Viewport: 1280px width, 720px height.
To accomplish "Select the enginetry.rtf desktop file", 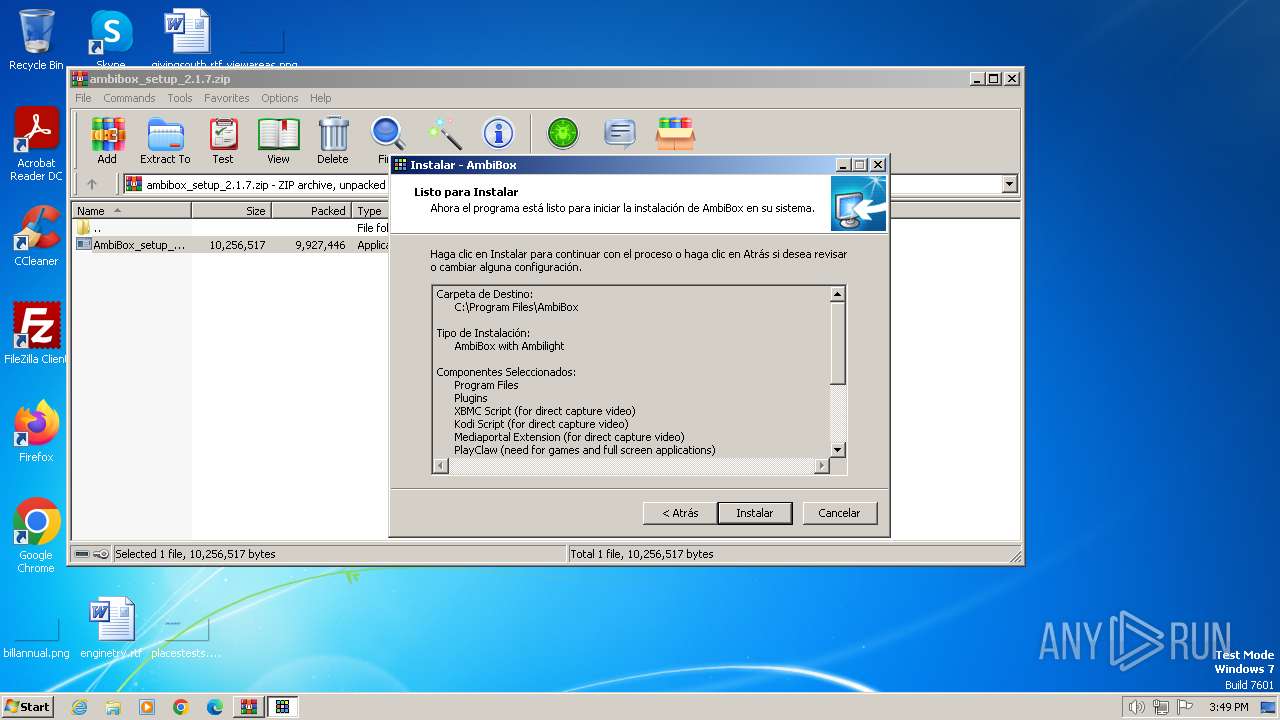I will (x=111, y=628).
